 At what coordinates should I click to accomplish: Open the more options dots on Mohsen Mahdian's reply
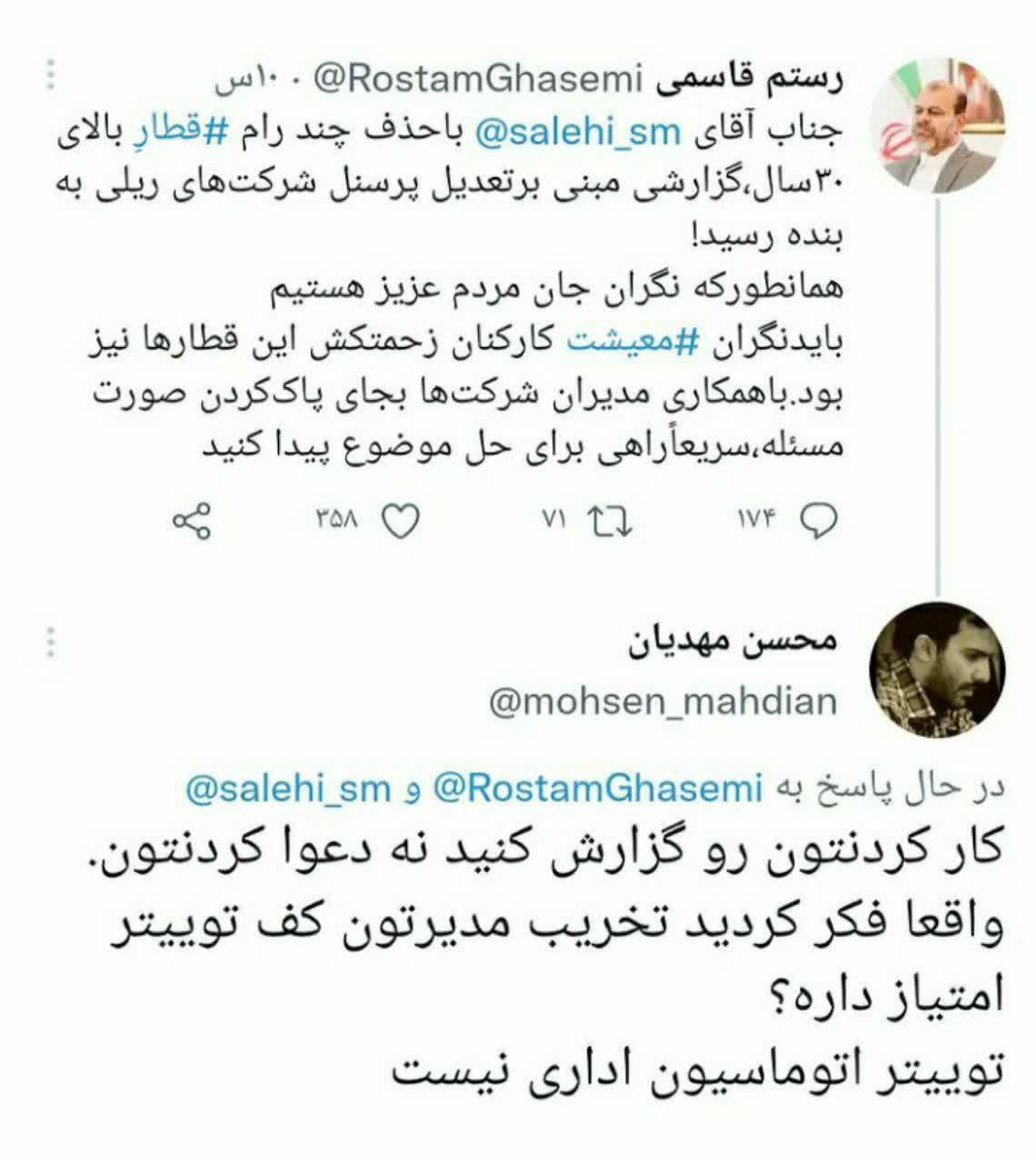click(51, 641)
